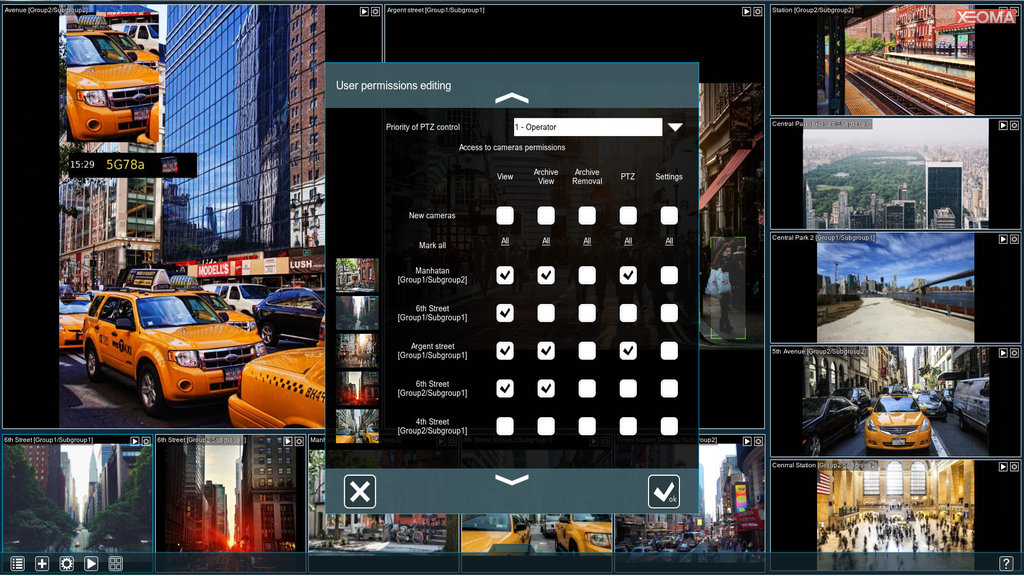Play archive of 6th Street Group1 camera
The width and height of the screenshot is (1024, 576).
point(135,441)
